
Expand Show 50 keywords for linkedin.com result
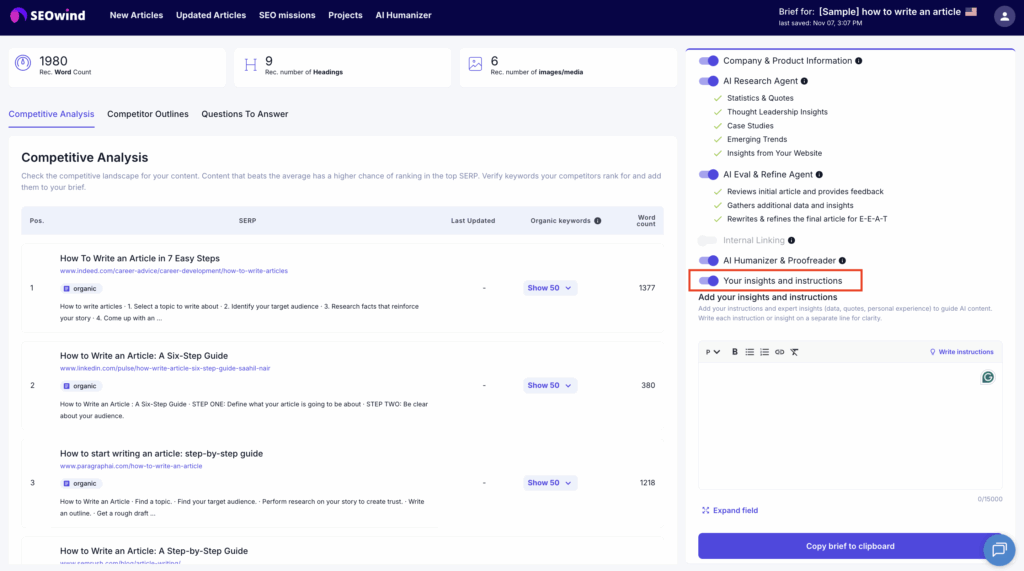click(549, 385)
